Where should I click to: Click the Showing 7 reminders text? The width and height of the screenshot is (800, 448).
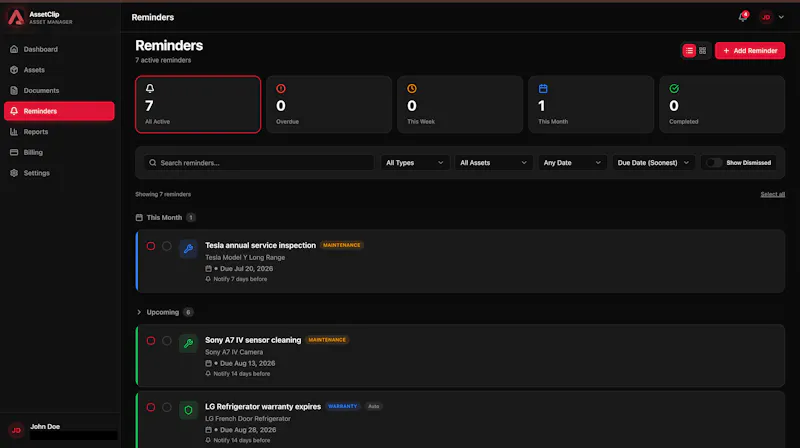pyautogui.click(x=163, y=194)
